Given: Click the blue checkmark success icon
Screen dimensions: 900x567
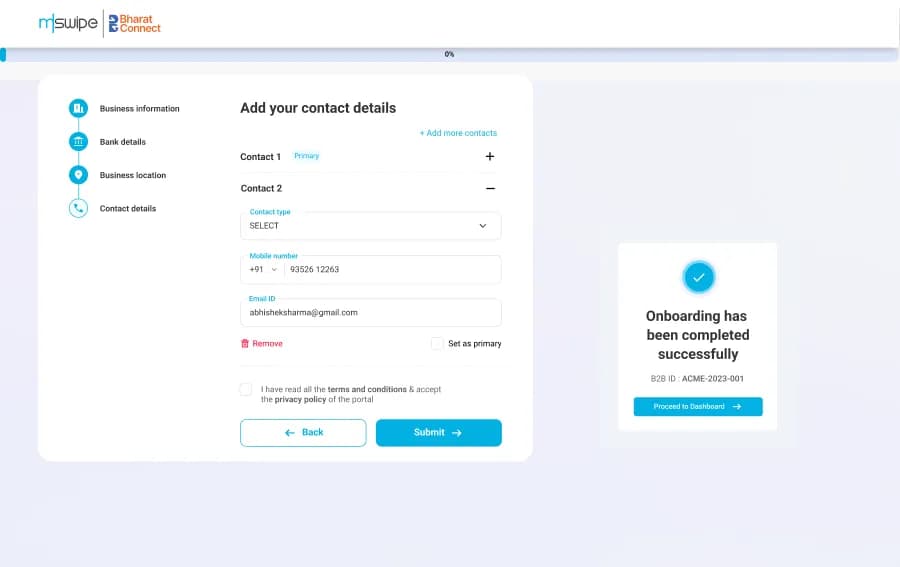Looking at the screenshot, I should click(x=699, y=277).
